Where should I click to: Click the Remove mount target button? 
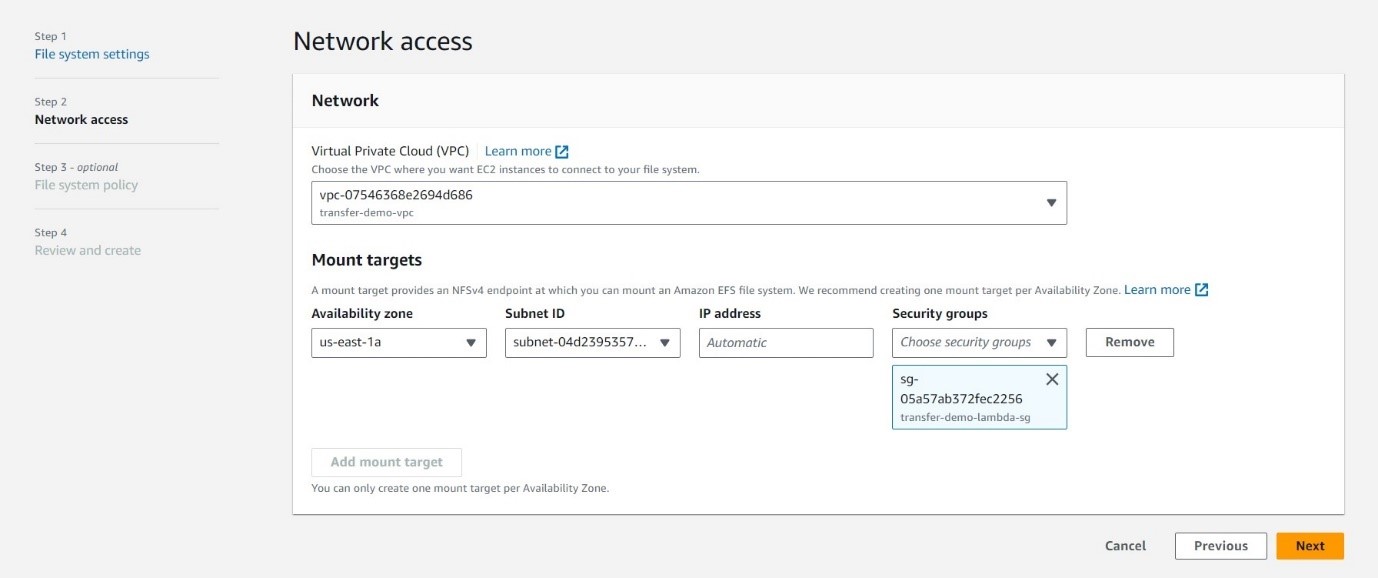(1129, 343)
